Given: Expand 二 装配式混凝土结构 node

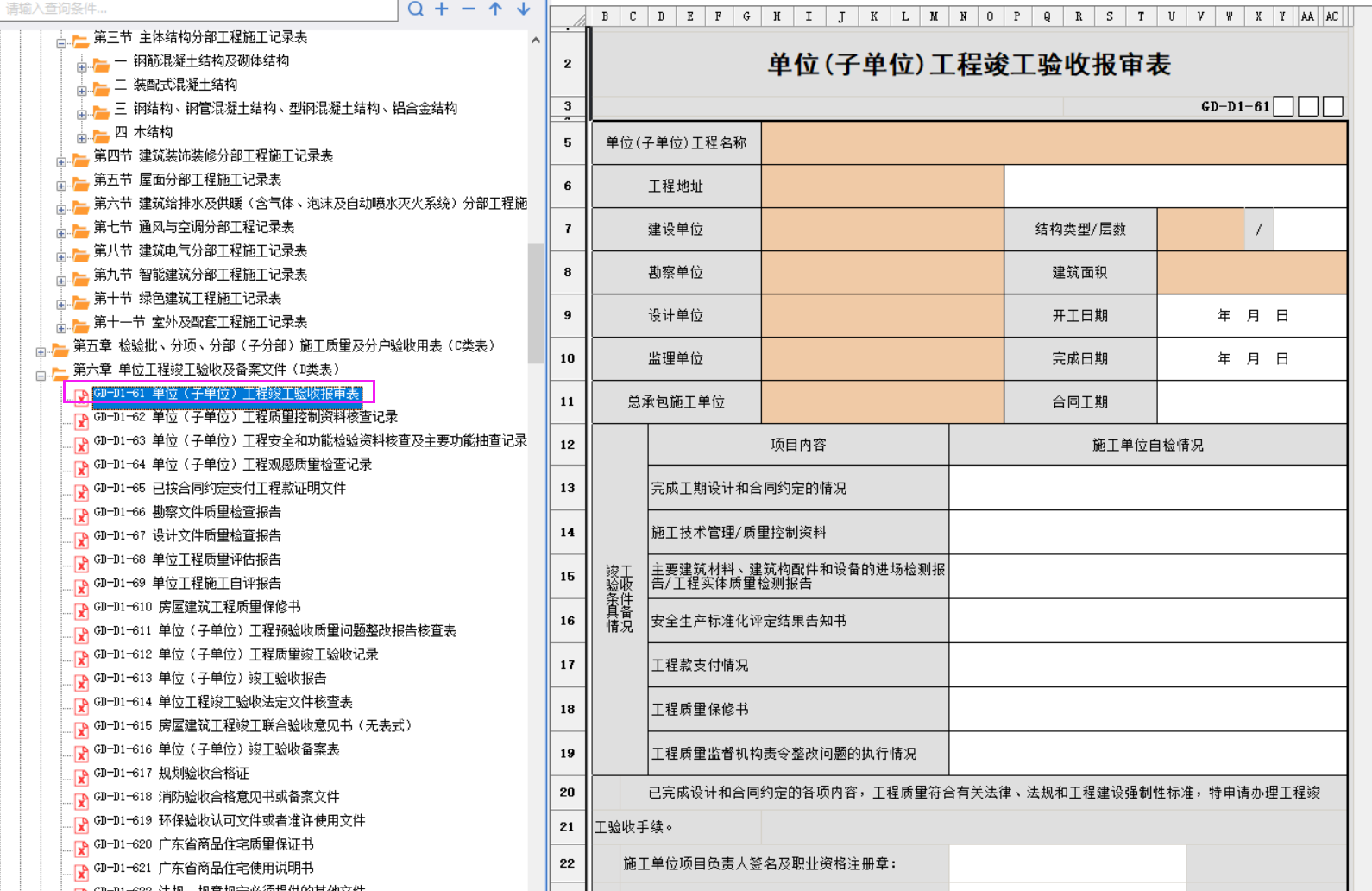Looking at the screenshot, I should [82, 91].
